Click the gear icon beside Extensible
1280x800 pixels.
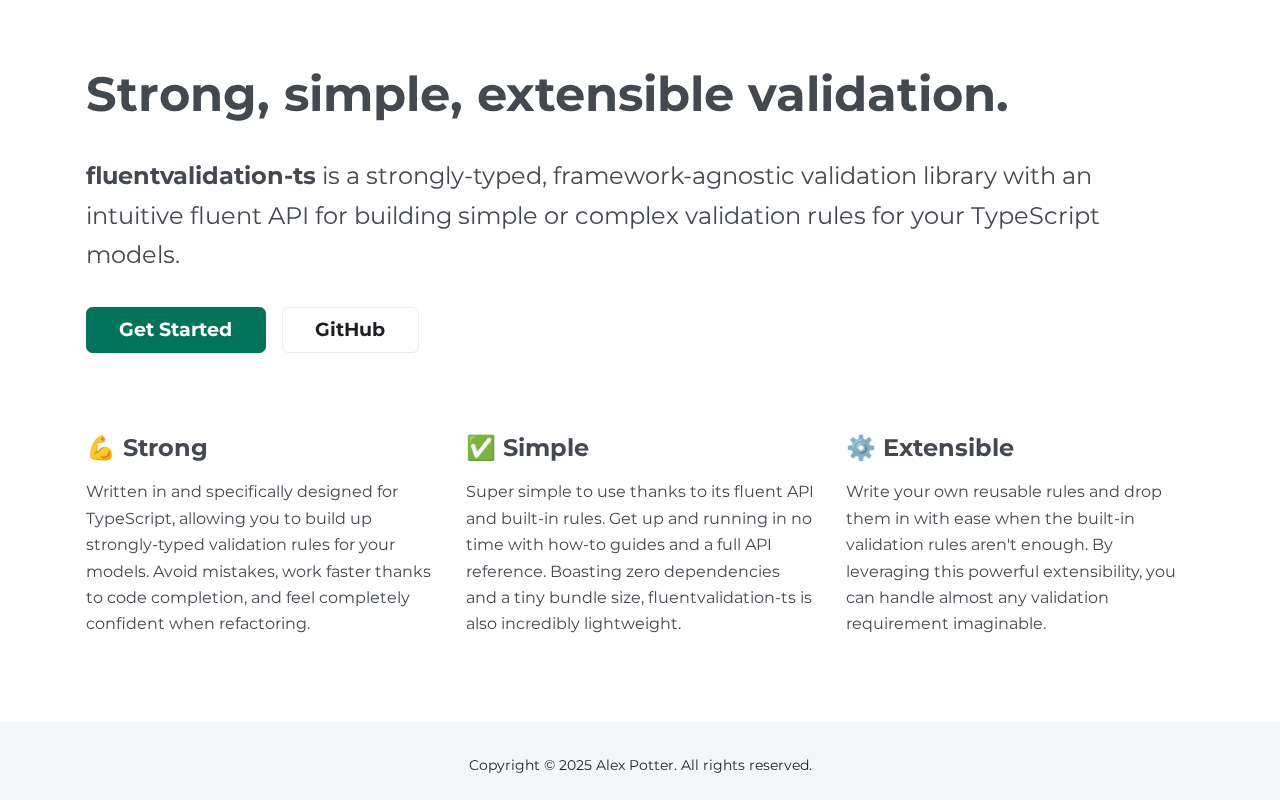pyautogui.click(x=860, y=448)
